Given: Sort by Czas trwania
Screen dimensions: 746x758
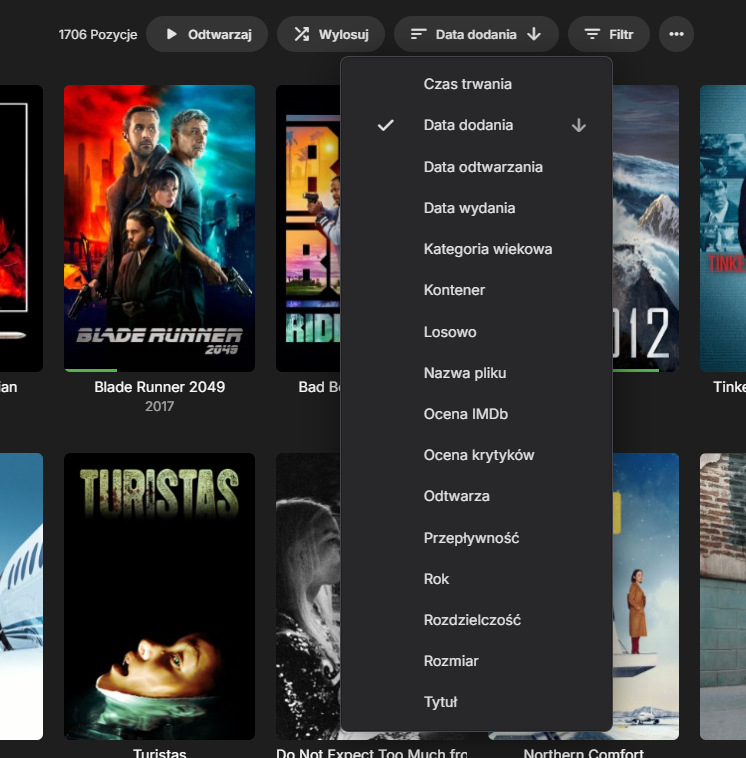Looking at the screenshot, I should click(476, 84).
